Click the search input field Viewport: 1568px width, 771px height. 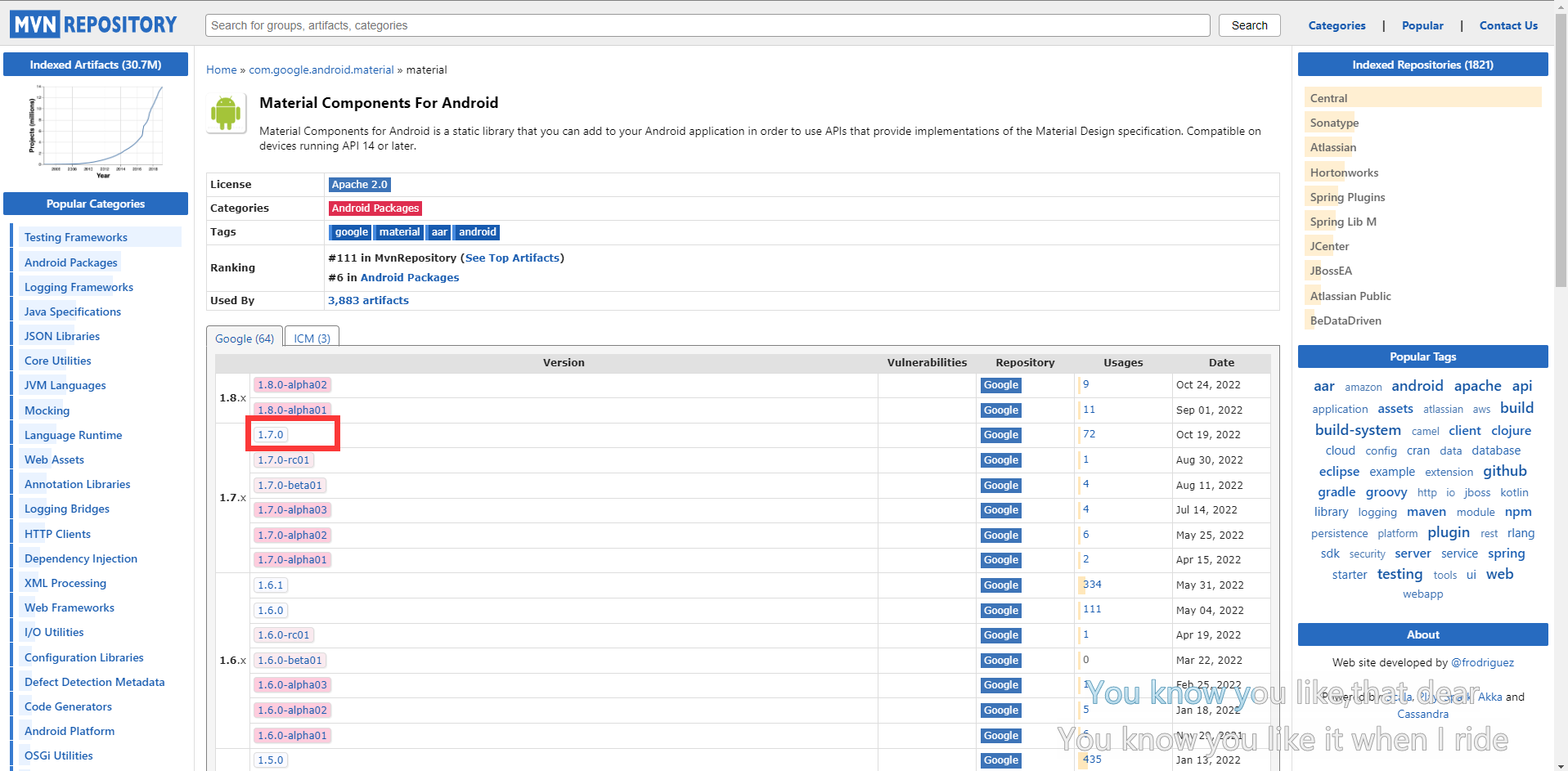[707, 25]
